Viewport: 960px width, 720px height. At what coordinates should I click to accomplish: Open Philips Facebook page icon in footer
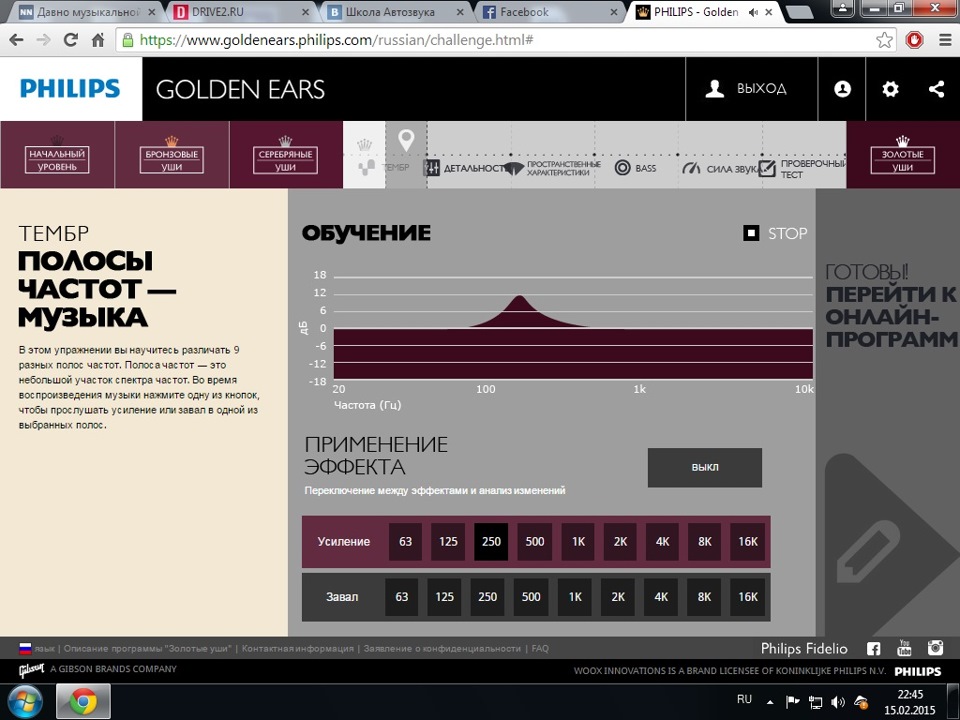coord(874,648)
